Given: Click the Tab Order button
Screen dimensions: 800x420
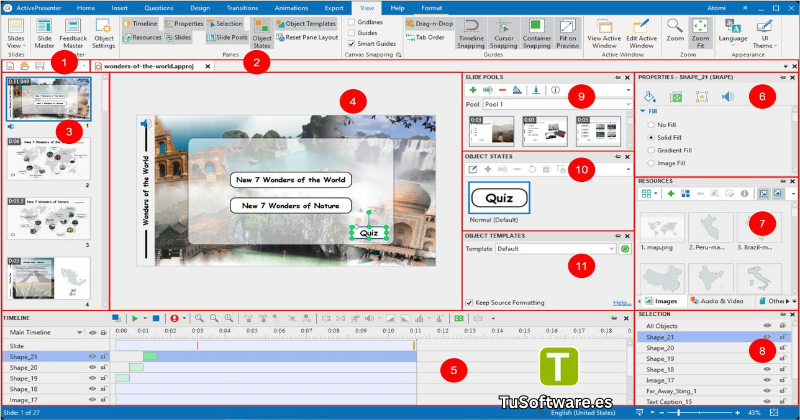Looking at the screenshot, I should pyautogui.click(x=425, y=37).
